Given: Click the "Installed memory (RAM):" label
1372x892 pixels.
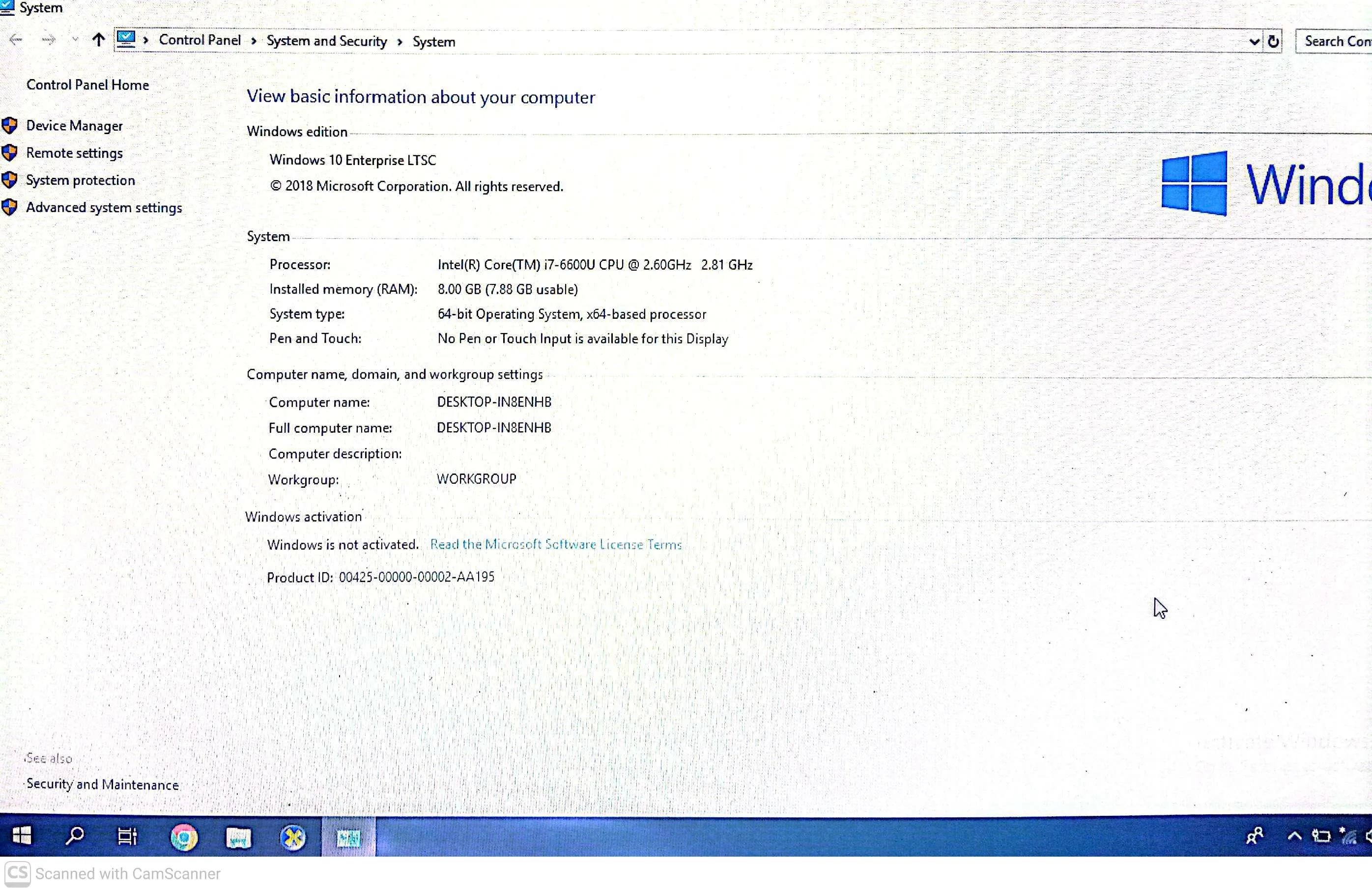Looking at the screenshot, I should pyautogui.click(x=343, y=290).
